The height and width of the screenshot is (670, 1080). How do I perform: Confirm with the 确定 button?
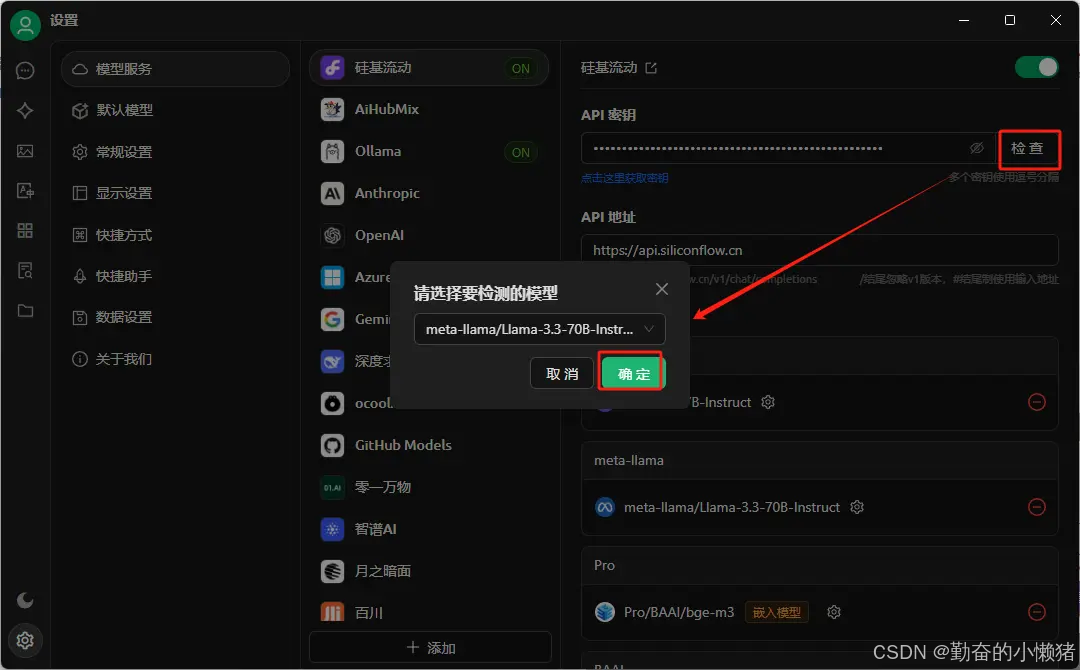(x=632, y=373)
